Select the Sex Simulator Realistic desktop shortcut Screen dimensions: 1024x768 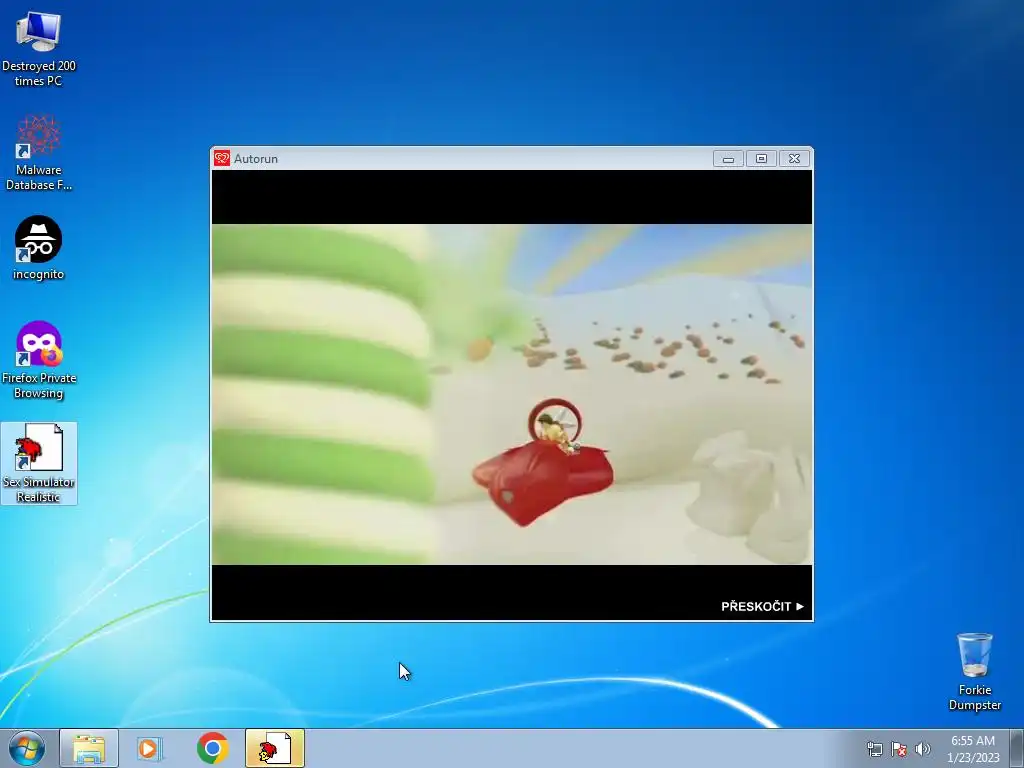pos(39,463)
